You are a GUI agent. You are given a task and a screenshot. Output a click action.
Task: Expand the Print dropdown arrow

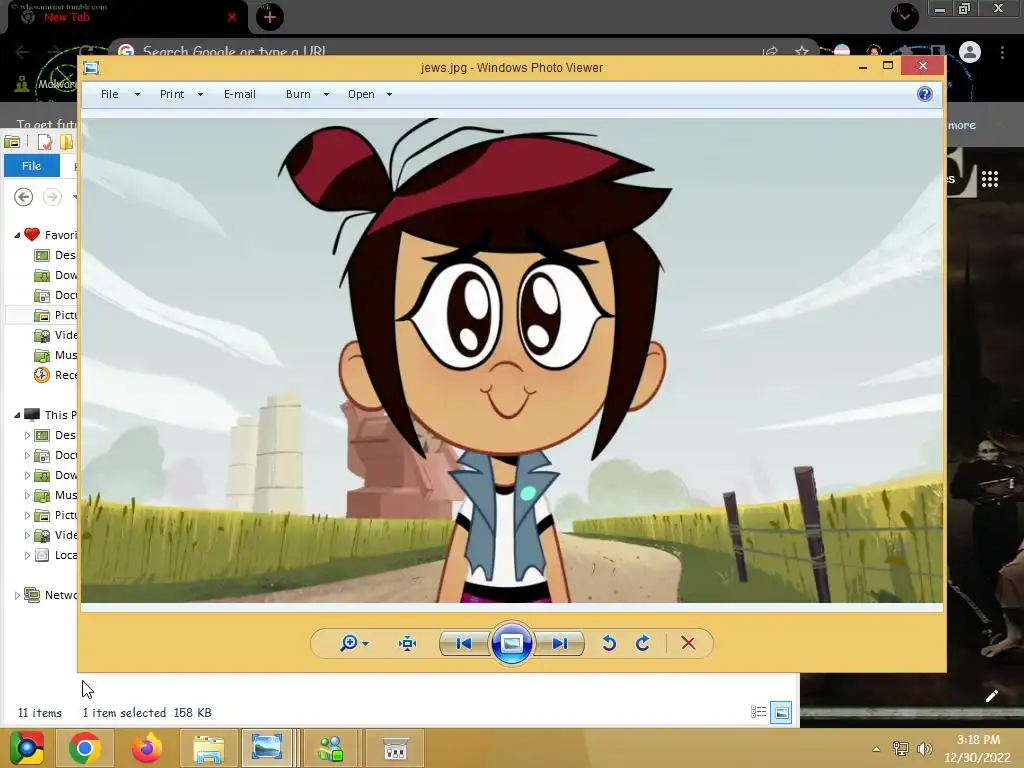coord(200,95)
